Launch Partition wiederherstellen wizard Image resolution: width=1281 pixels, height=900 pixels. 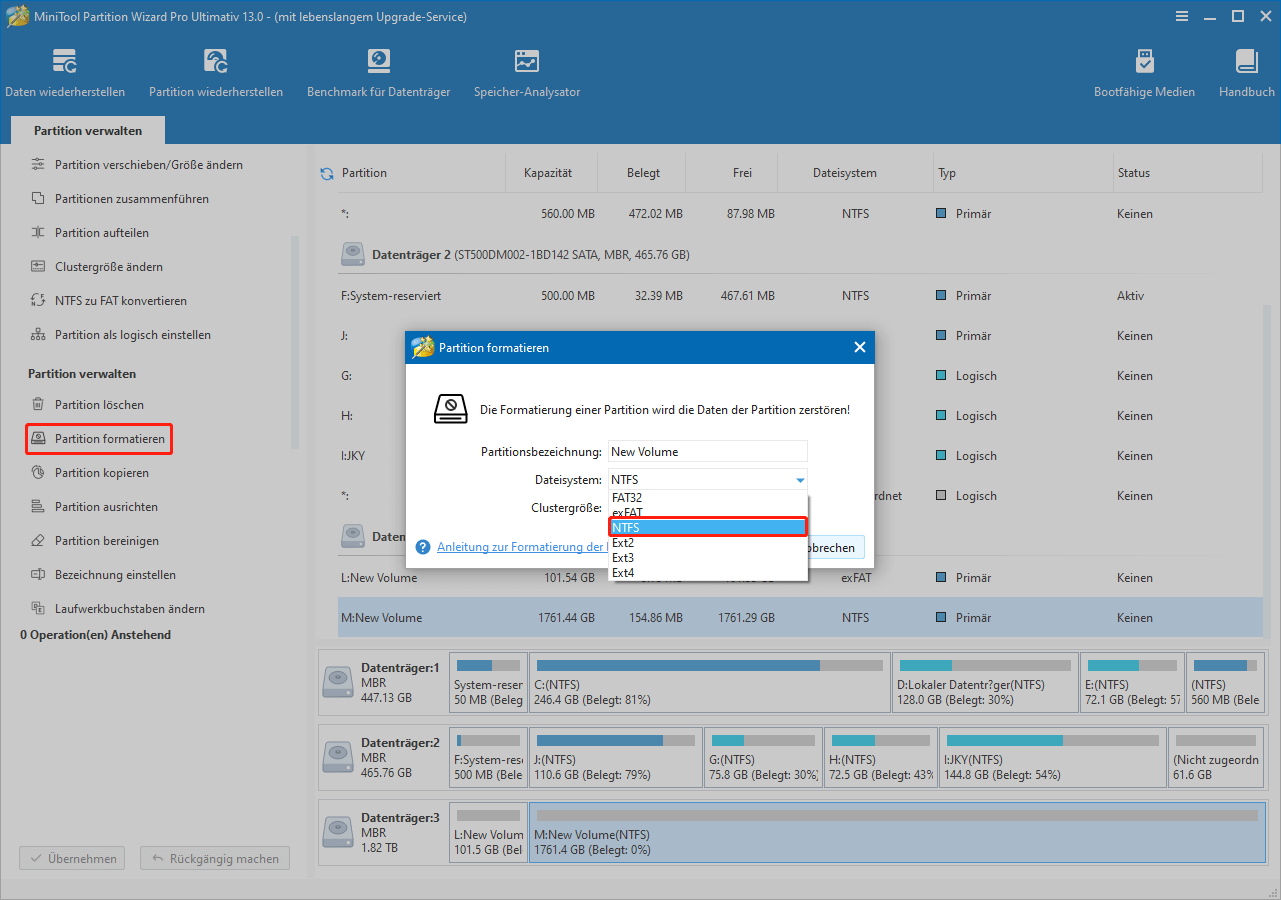click(x=215, y=73)
